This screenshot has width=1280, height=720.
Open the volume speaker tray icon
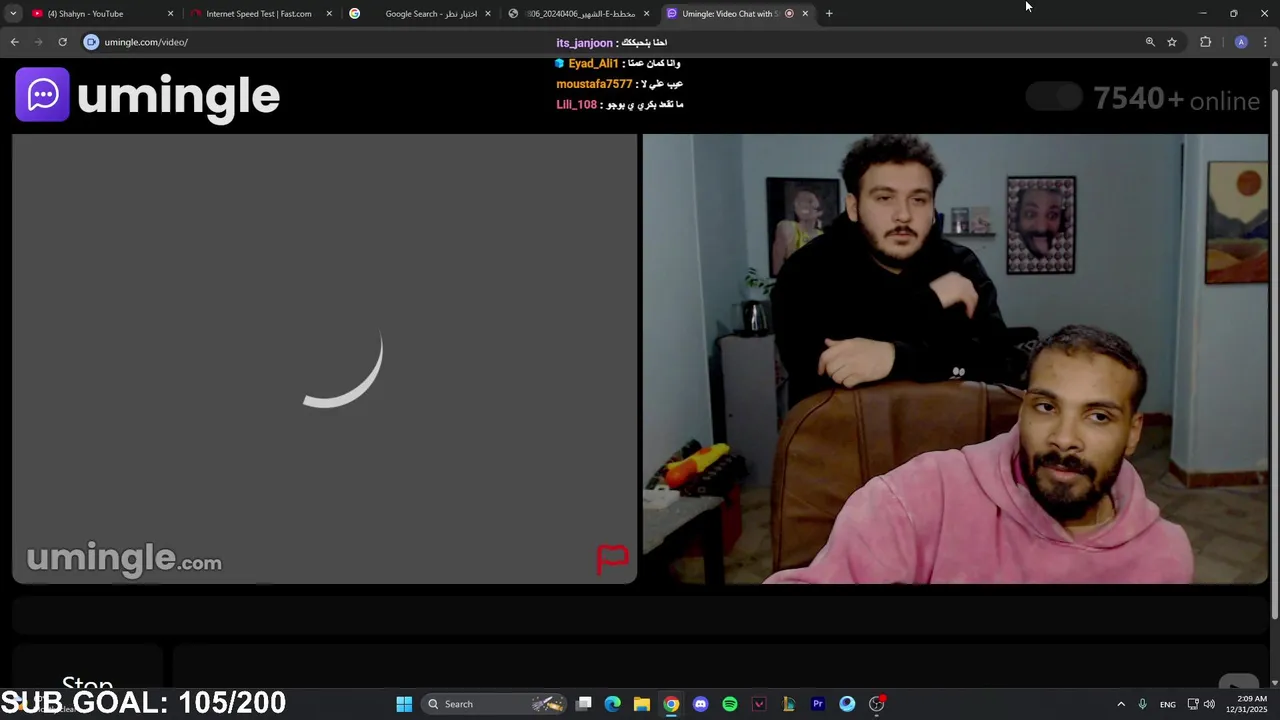click(x=1209, y=704)
